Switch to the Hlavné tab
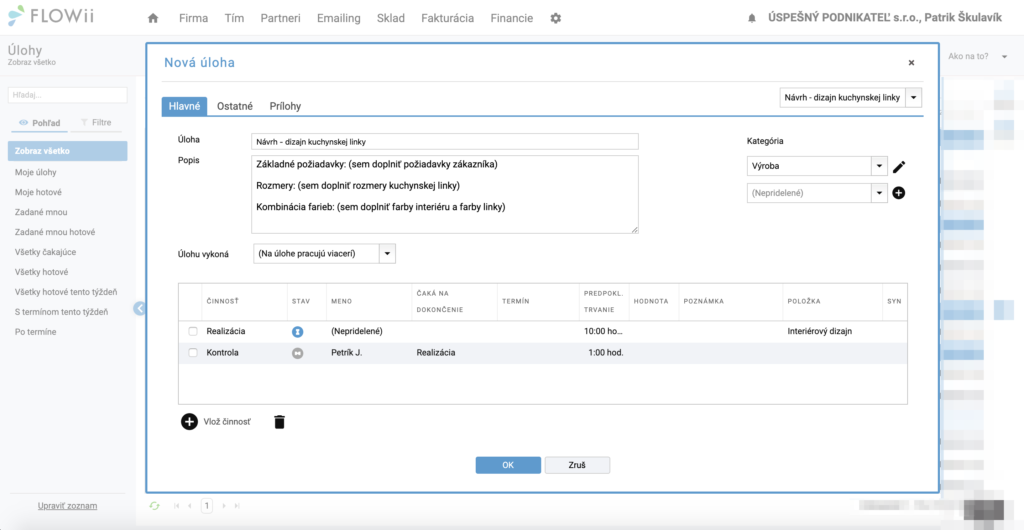The image size is (1024, 530). (x=184, y=106)
